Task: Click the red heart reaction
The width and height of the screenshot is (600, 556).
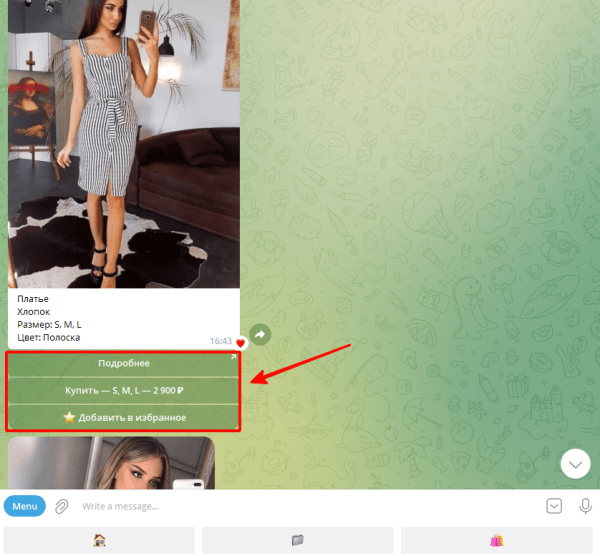Action: pos(241,343)
